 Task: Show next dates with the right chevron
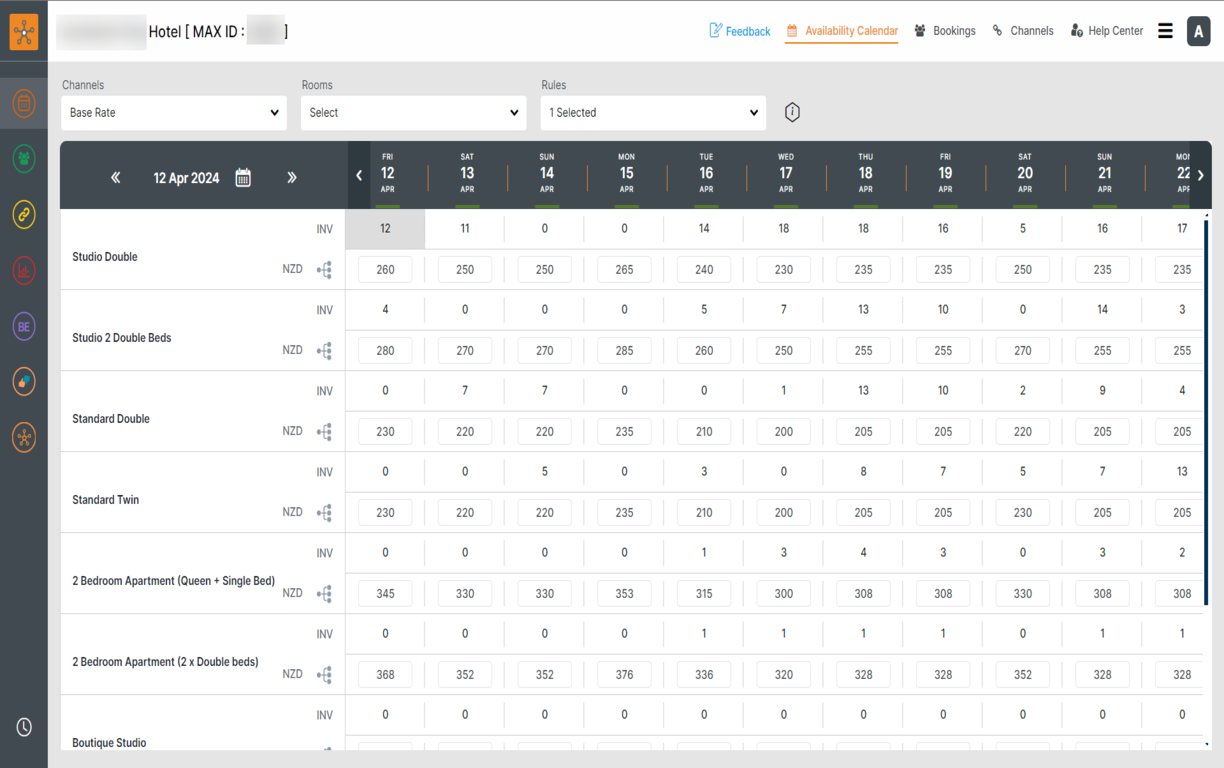pyautogui.click(x=1201, y=176)
